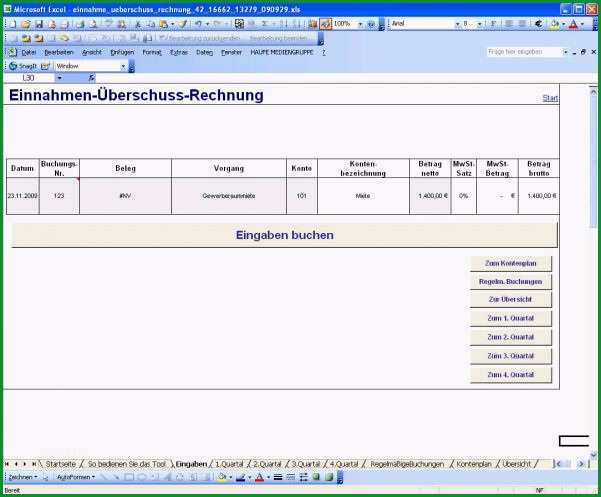Image resolution: width=601 pixels, height=497 pixels.
Task: Expand the Arial font name dropdown
Action: pos(457,24)
